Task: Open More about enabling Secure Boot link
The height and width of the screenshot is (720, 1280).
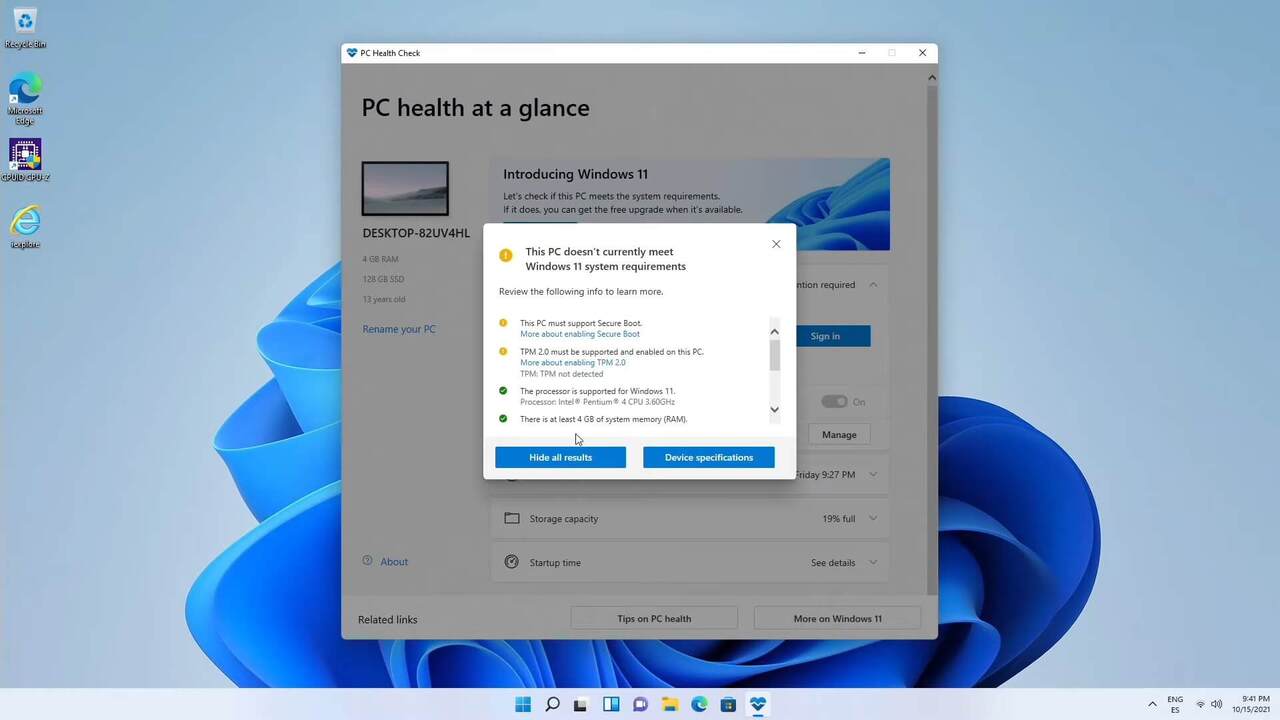Action: (580, 334)
